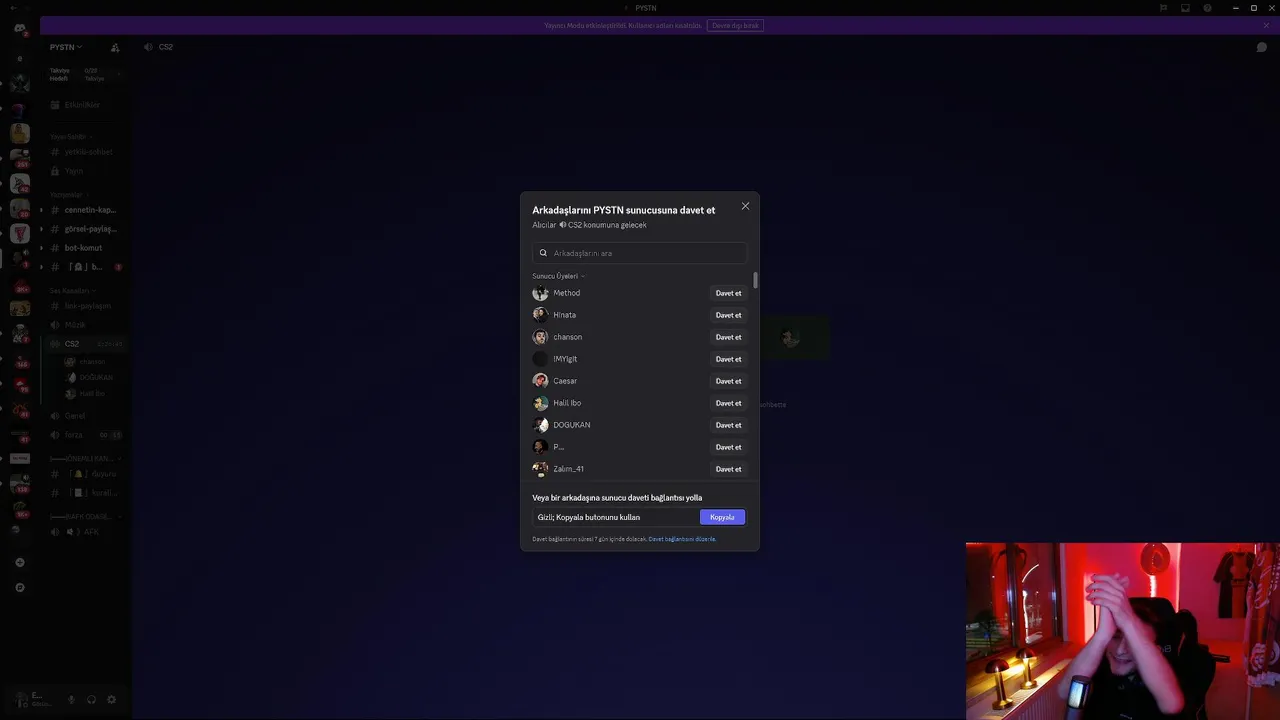Click Devre dışı bırak streamer mode button
Screen dimensions: 1280x720
click(735, 25)
